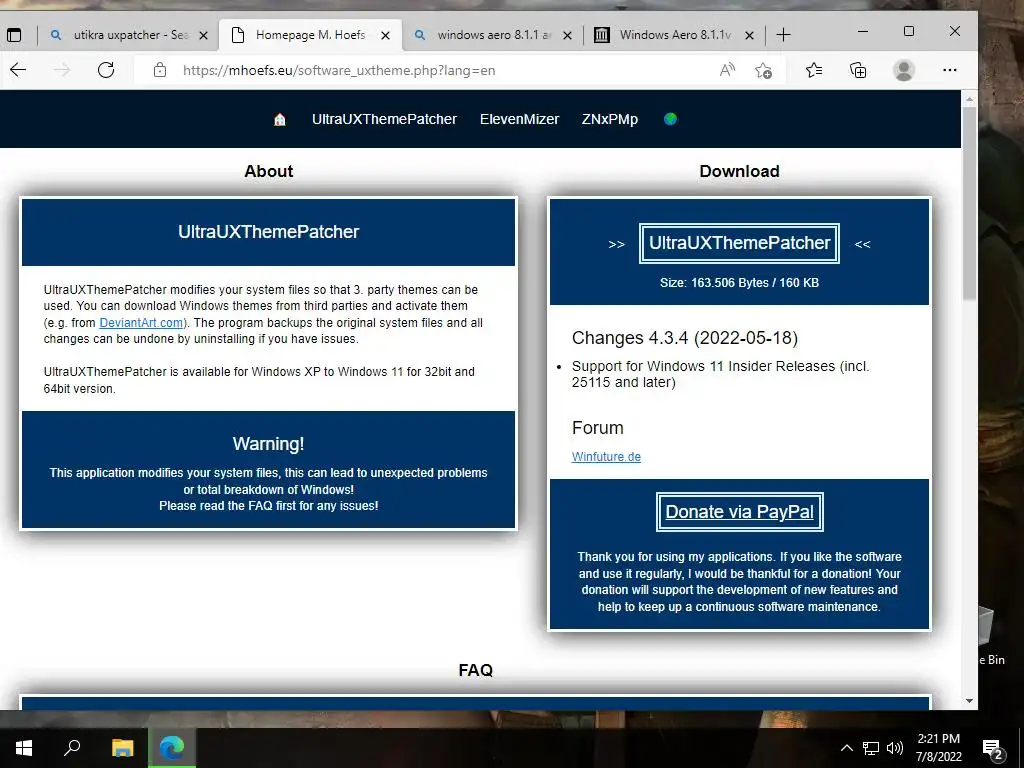The height and width of the screenshot is (768, 1024).
Task: Close the windows aero 8.1.1 search tab
Action: pyautogui.click(x=568, y=35)
